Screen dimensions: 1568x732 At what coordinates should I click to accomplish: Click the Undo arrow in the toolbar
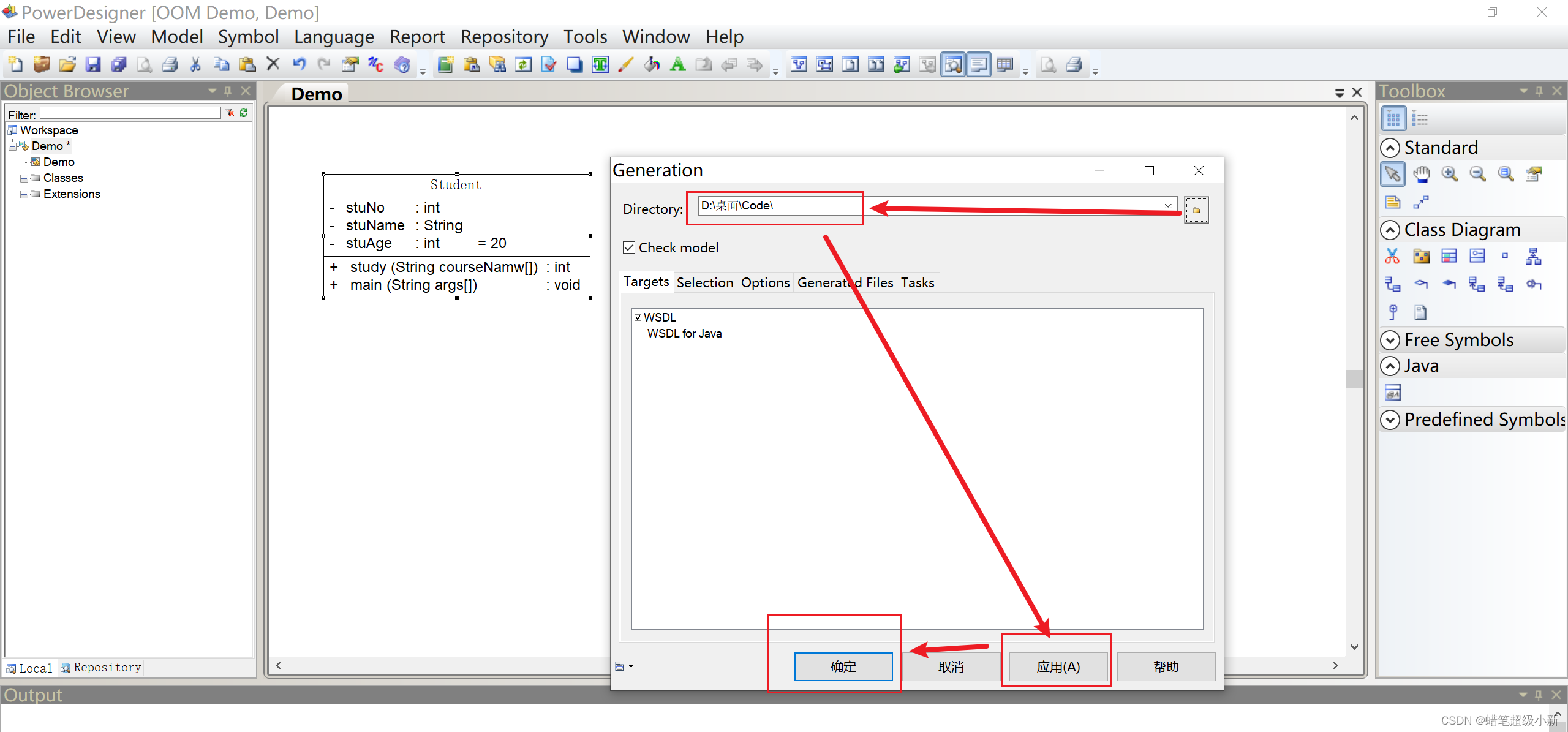tap(299, 65)
